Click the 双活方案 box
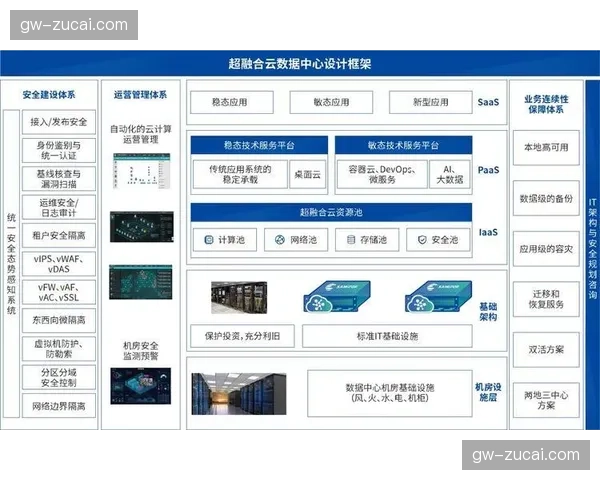Image resolution: width=600 pixels, height=480 pixels. pos(546,350)
